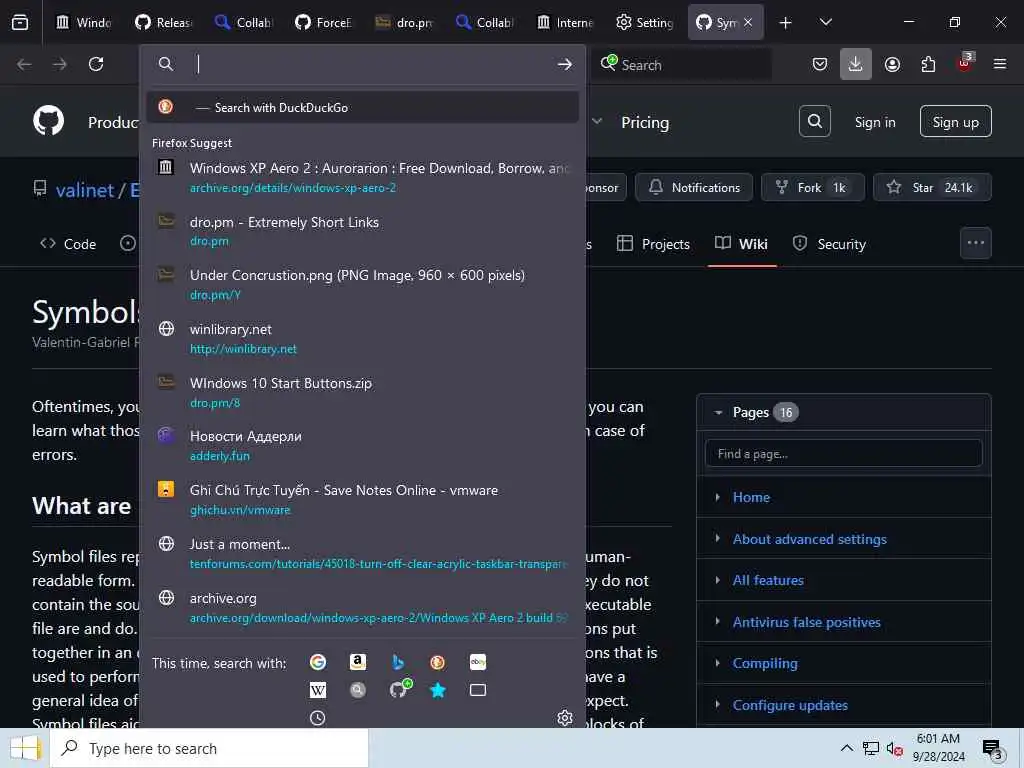Expand About advanced settings triangle
The image size is (1024, 768).
point(718,538)
